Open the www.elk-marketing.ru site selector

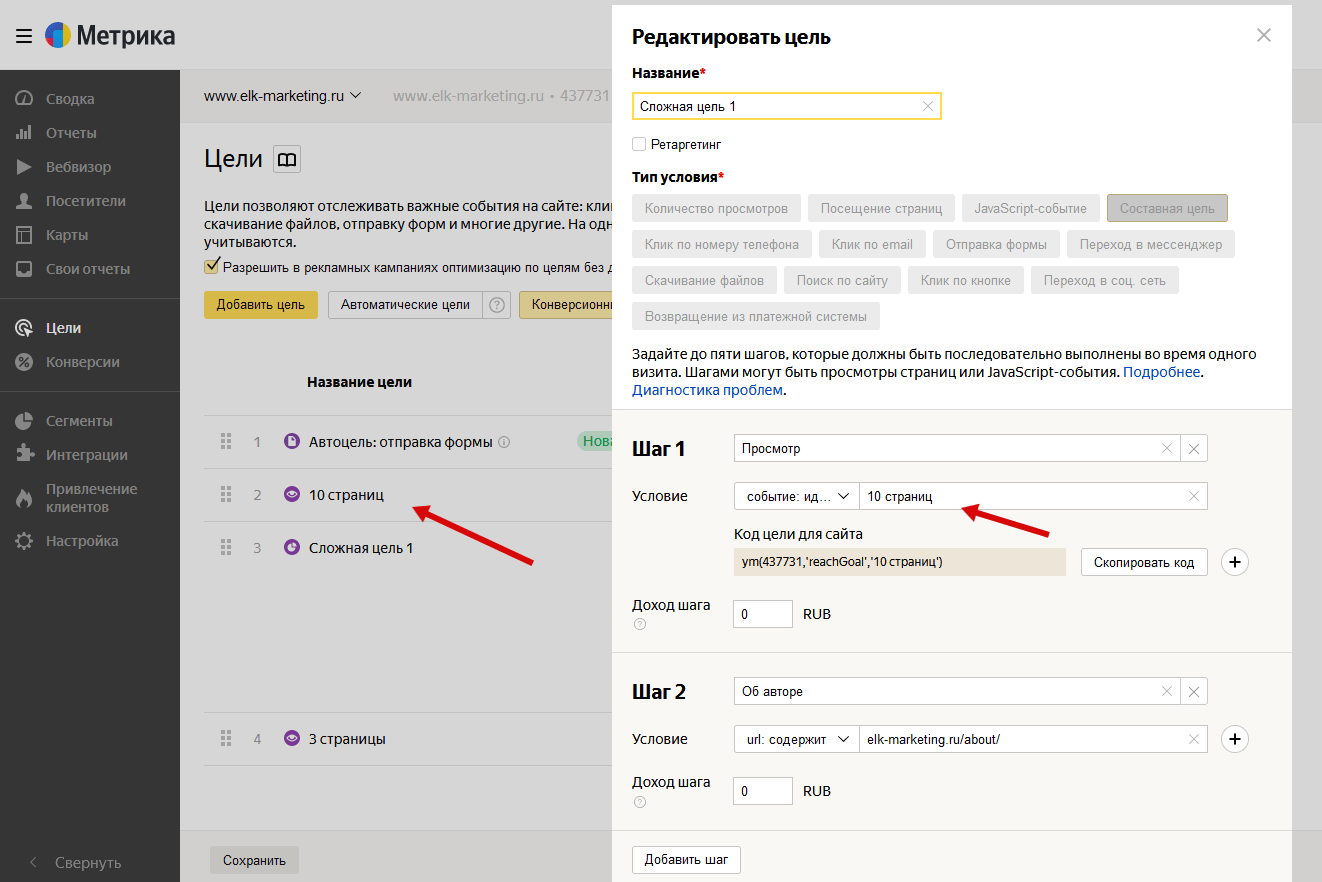click(x=282, y=96)
